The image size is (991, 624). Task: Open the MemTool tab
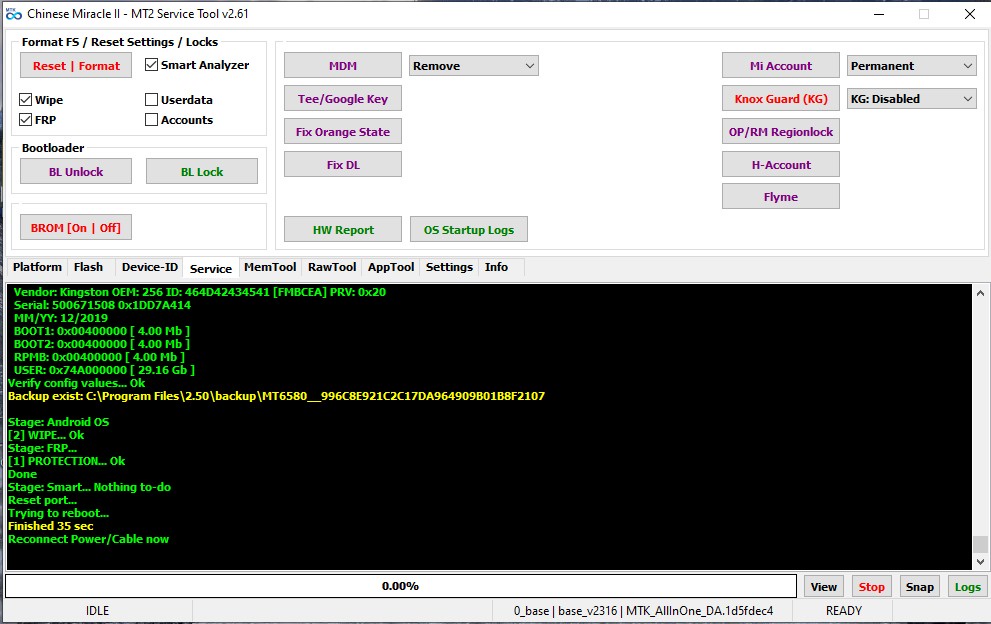pos(270,267)
